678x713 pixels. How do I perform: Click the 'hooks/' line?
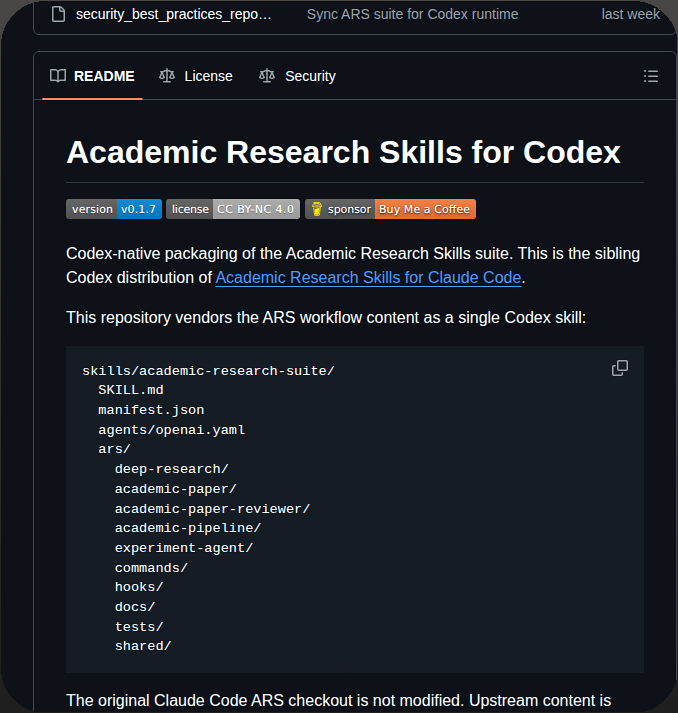139,587
